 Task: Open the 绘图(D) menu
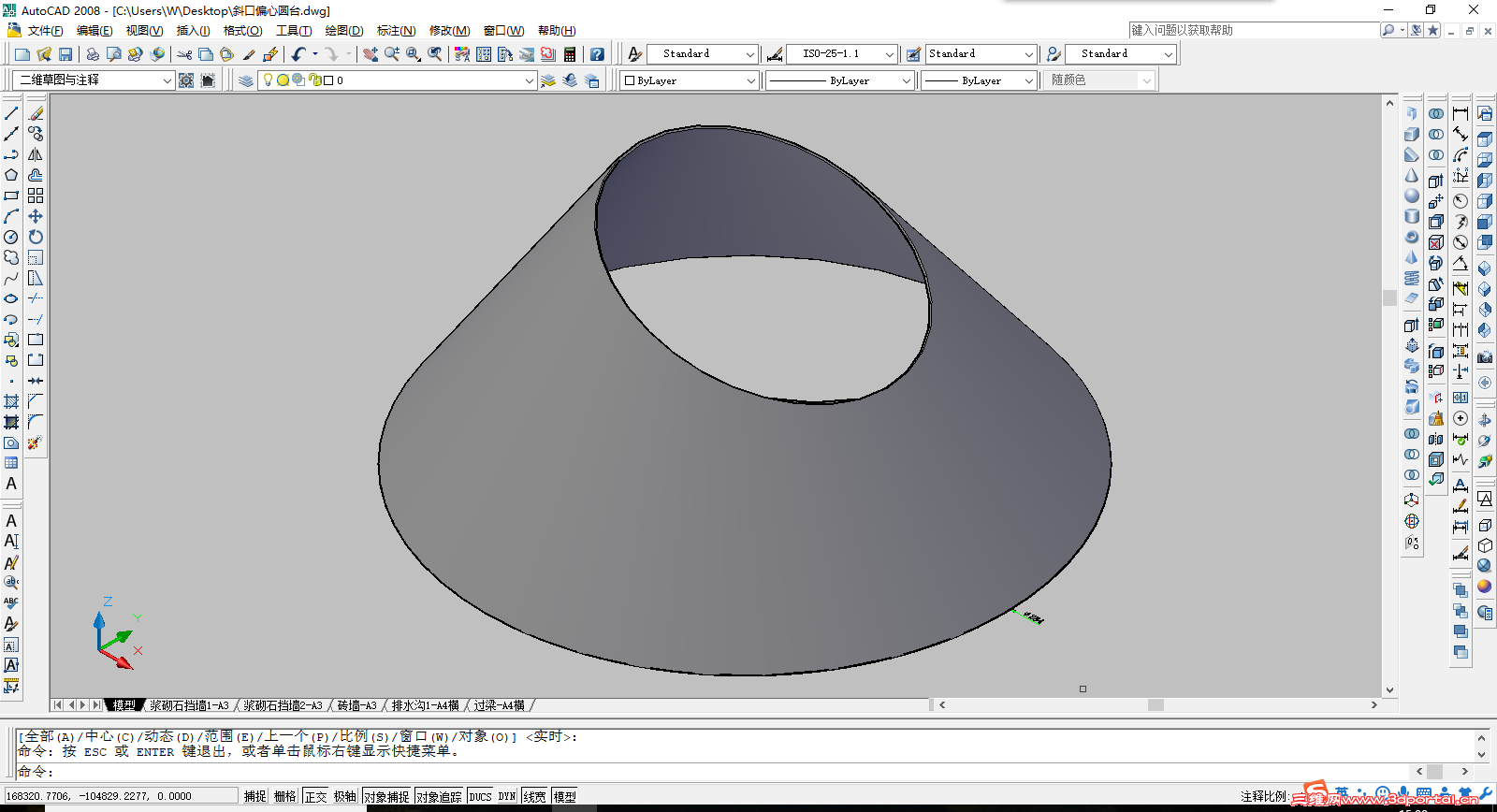[343, 31]
